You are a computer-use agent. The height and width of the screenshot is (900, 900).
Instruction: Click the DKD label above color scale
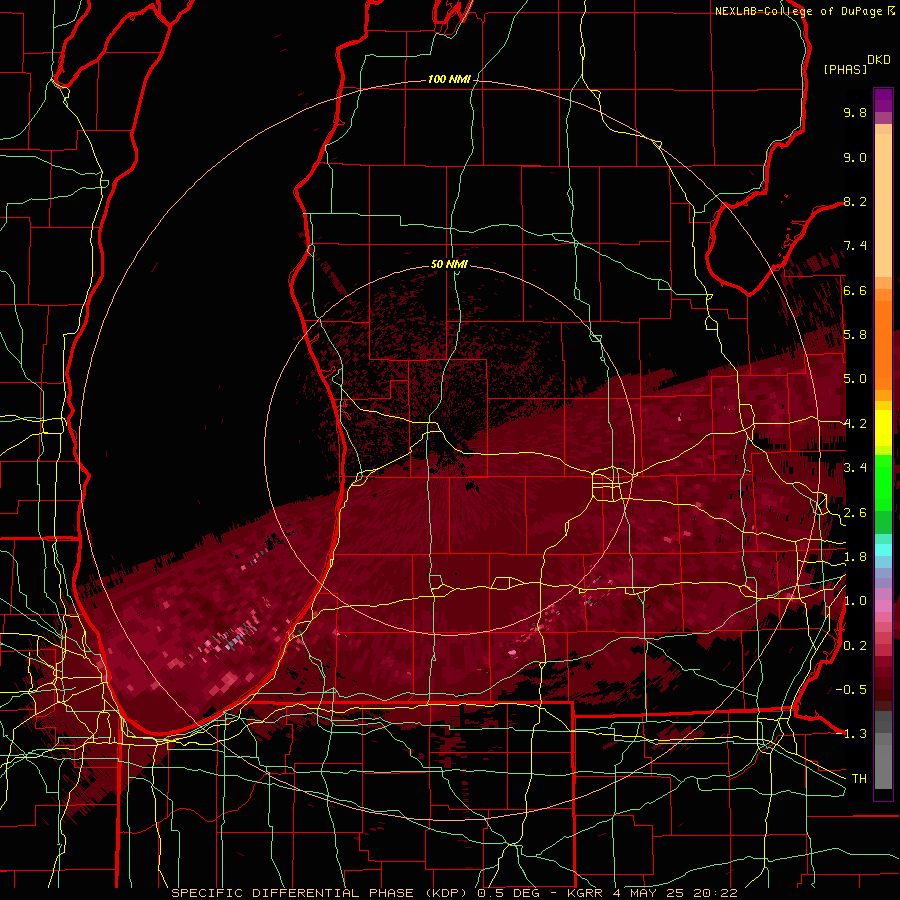click(879, 60)
